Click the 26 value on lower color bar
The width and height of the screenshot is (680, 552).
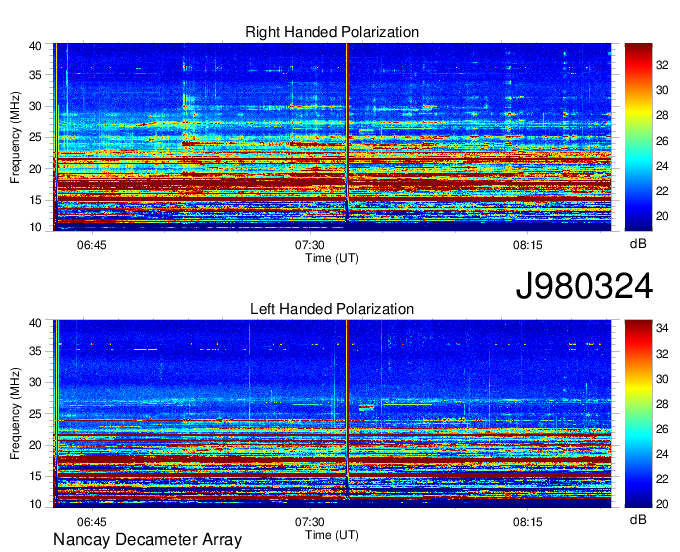[x=662, y=429]
